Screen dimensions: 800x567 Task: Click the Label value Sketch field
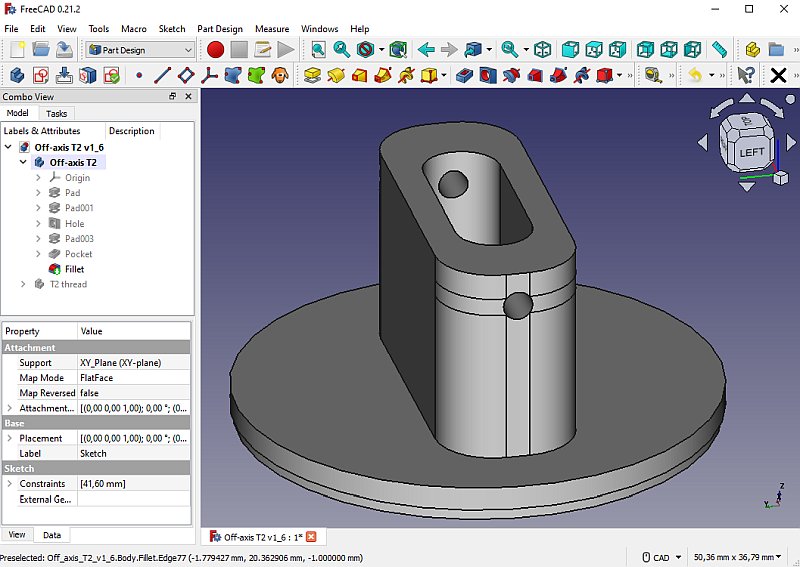[x=134, y=453]
